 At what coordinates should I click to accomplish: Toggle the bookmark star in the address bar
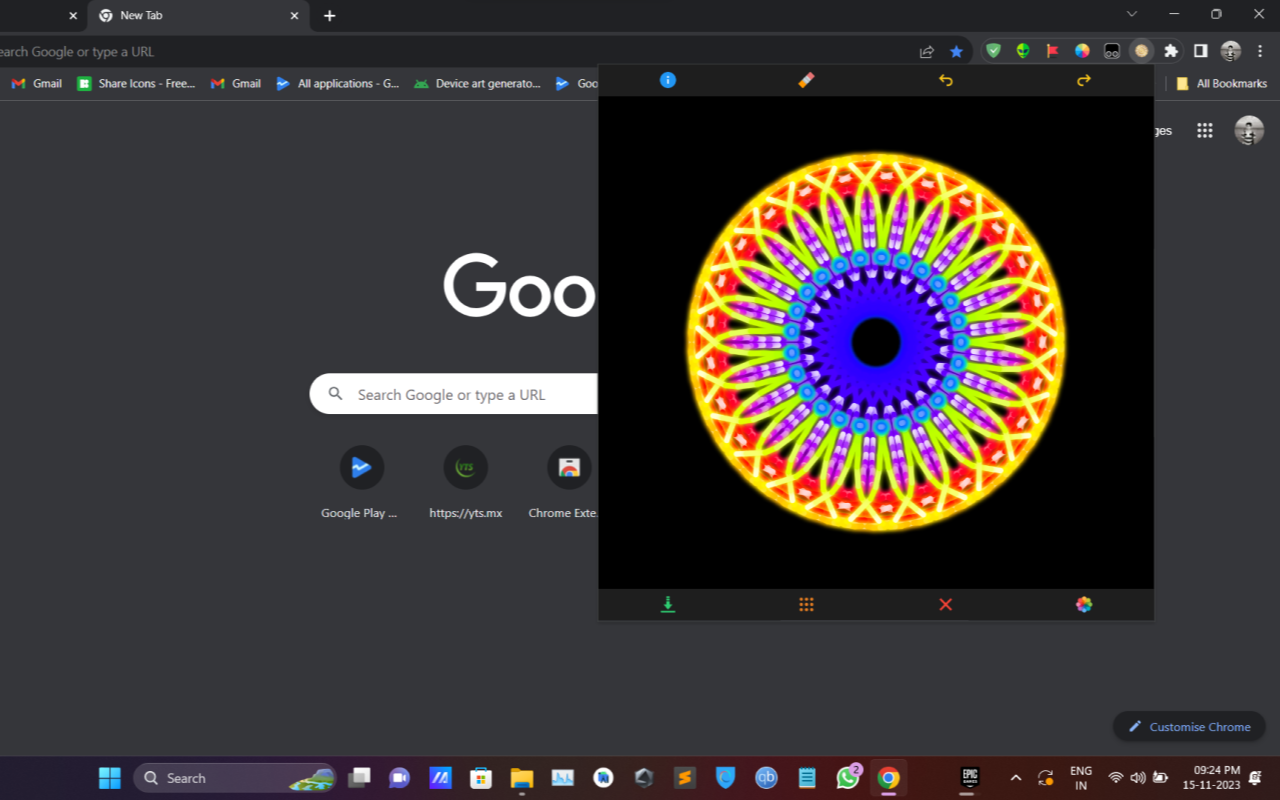956,51
